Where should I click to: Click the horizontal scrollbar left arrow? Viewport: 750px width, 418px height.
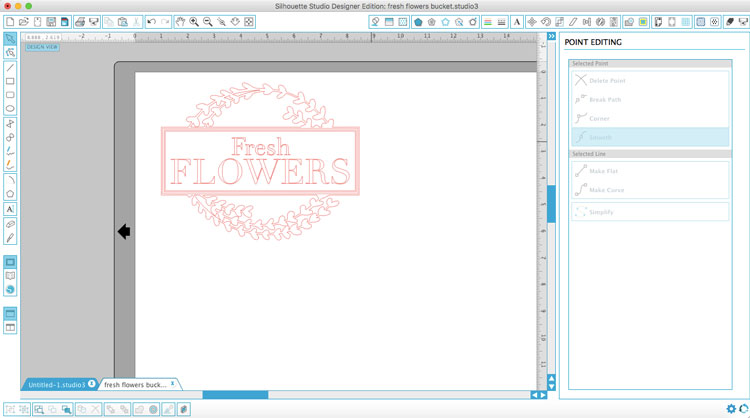[x=535, y=395]
